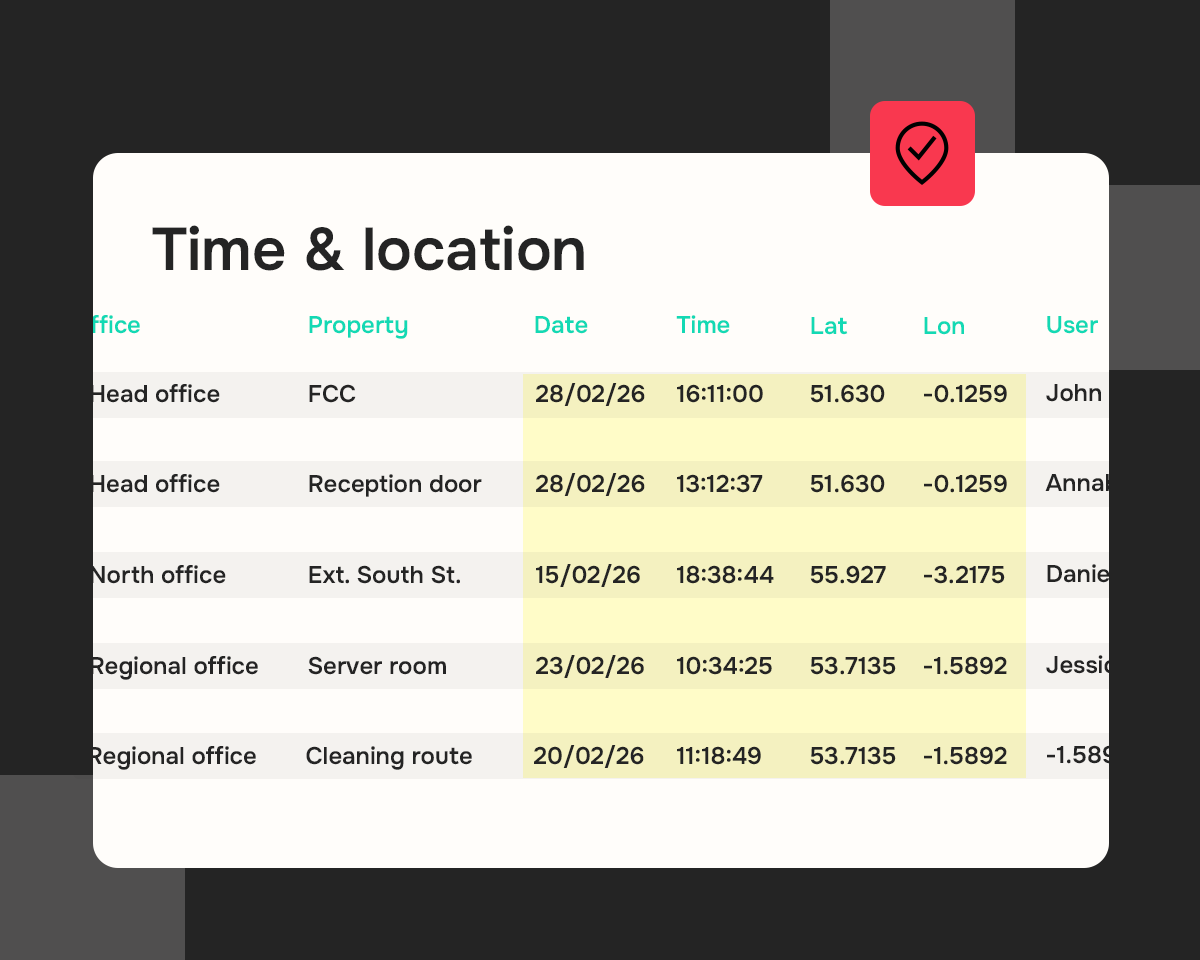Click the North office row label
Screen dimensions: 1200x960
coord(157,575)
